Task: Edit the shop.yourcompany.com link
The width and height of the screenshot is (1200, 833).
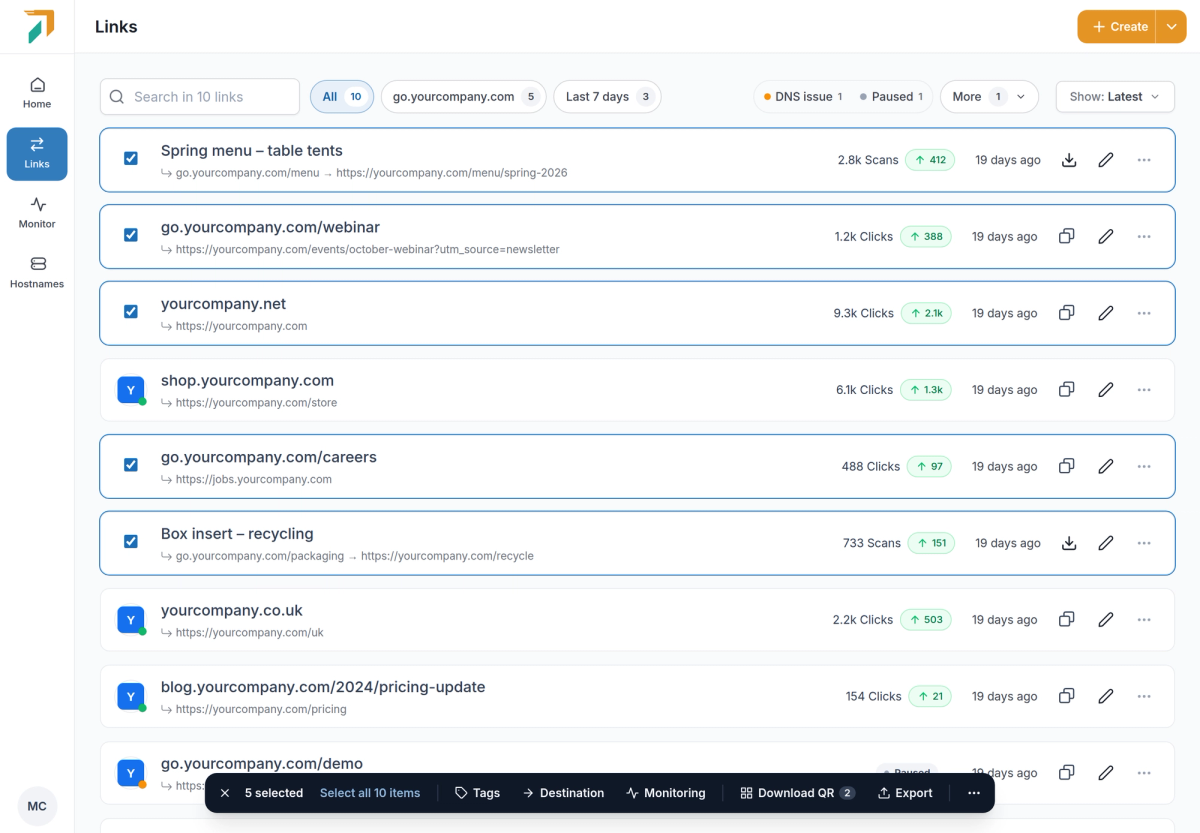Action: click(x=1106, y=390)
